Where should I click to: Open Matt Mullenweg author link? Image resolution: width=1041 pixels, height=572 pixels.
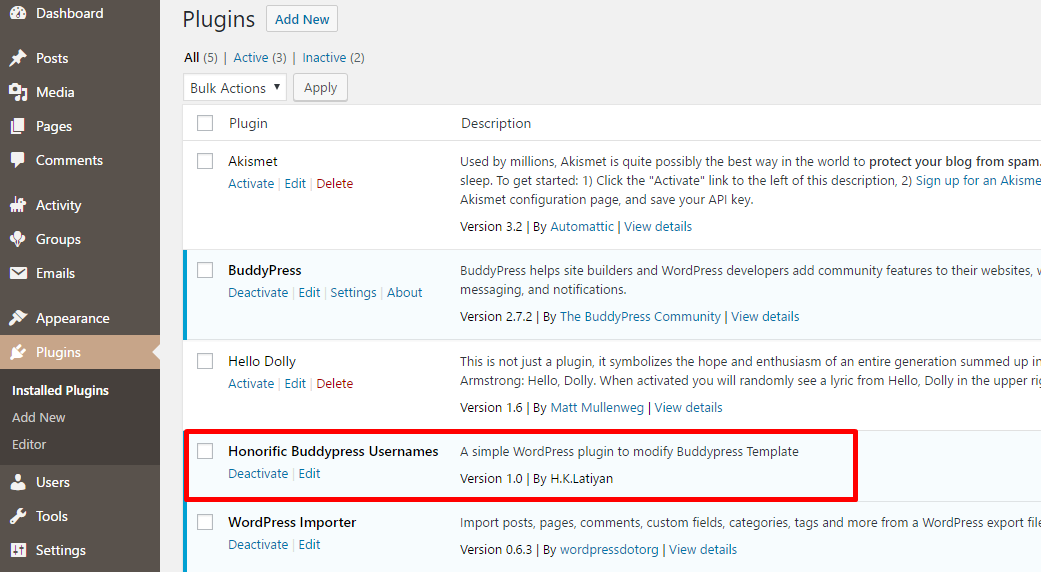click(x=597, y=408)
